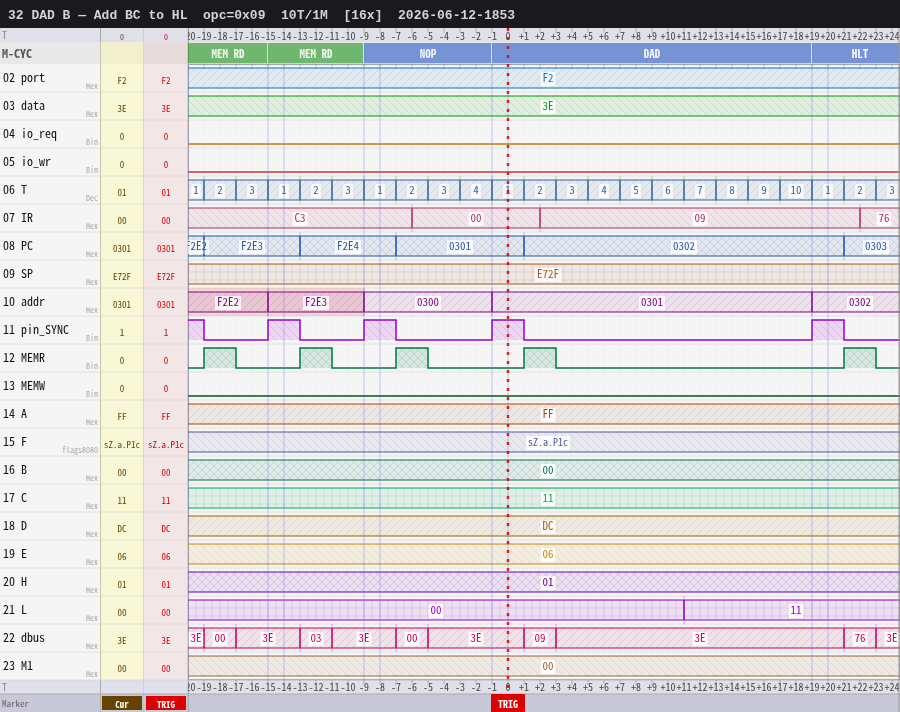Click the M-CYC row label
This screenshot has height=712, width=900.
coord(17,53)
